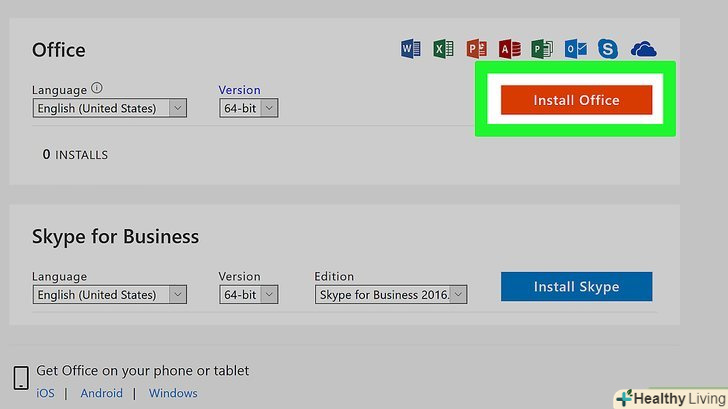Click the Word app icon
The image size is (728, 409).
pos(410,49)
